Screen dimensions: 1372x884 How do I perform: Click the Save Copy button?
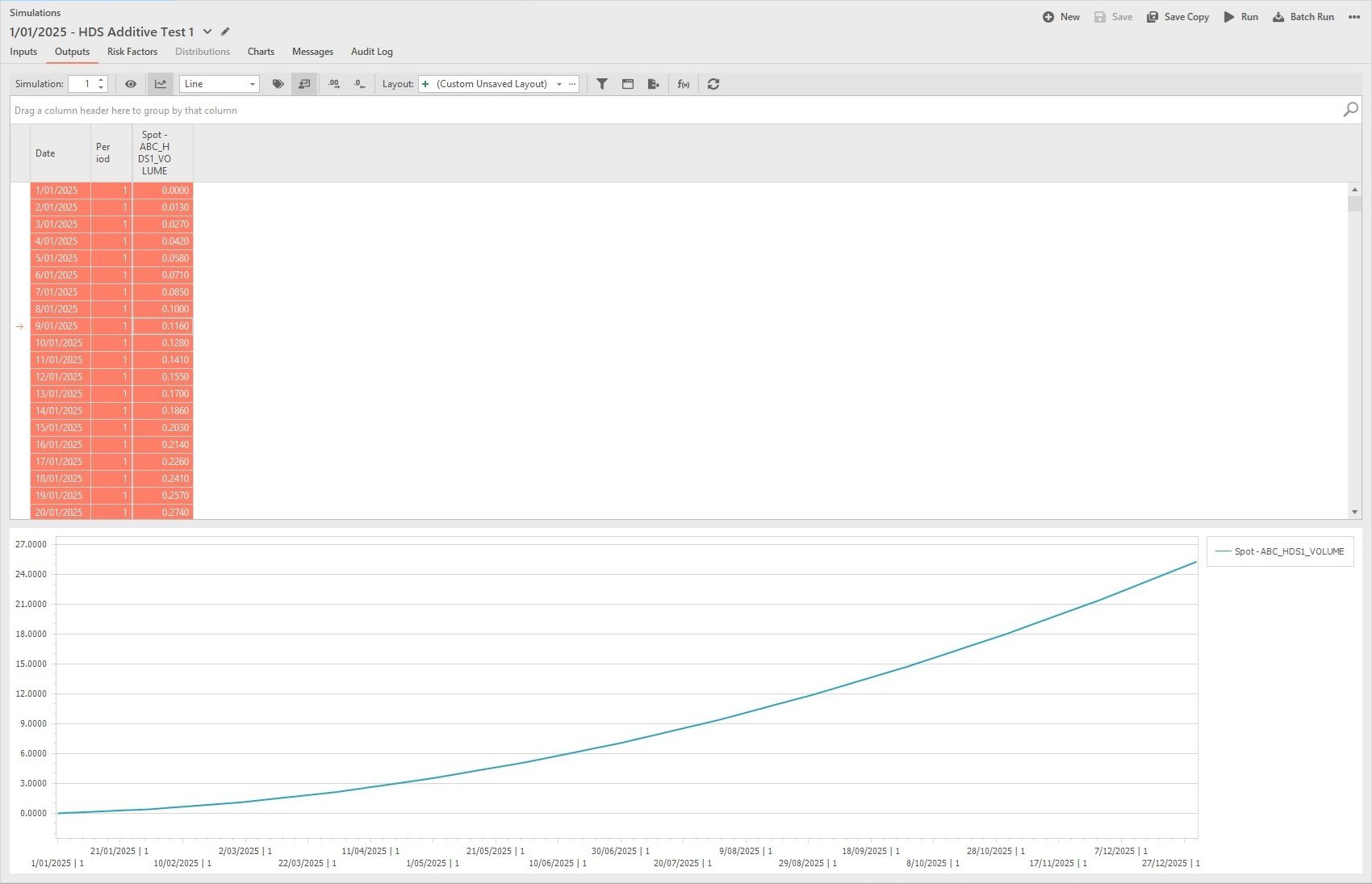(x=1178, y=17)
